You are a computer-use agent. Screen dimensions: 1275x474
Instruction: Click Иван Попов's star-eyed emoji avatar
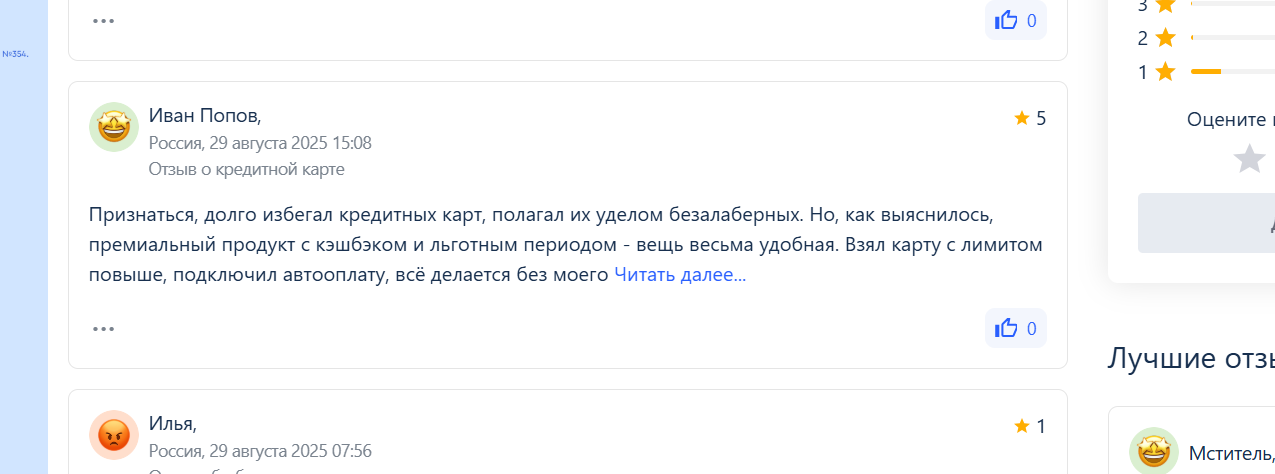coord(114,127)
